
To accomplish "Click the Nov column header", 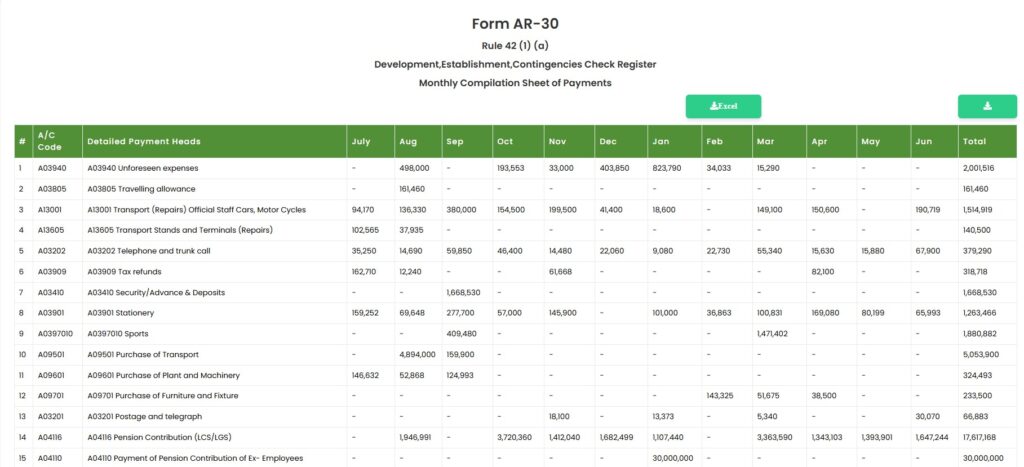I will tap(569, 141).
